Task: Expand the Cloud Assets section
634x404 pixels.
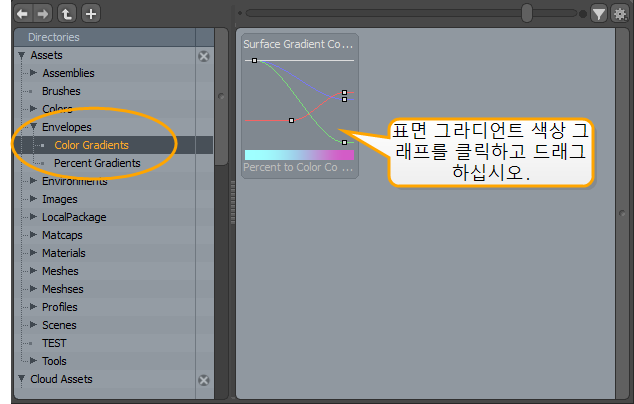Action: [x=22, y=380]
